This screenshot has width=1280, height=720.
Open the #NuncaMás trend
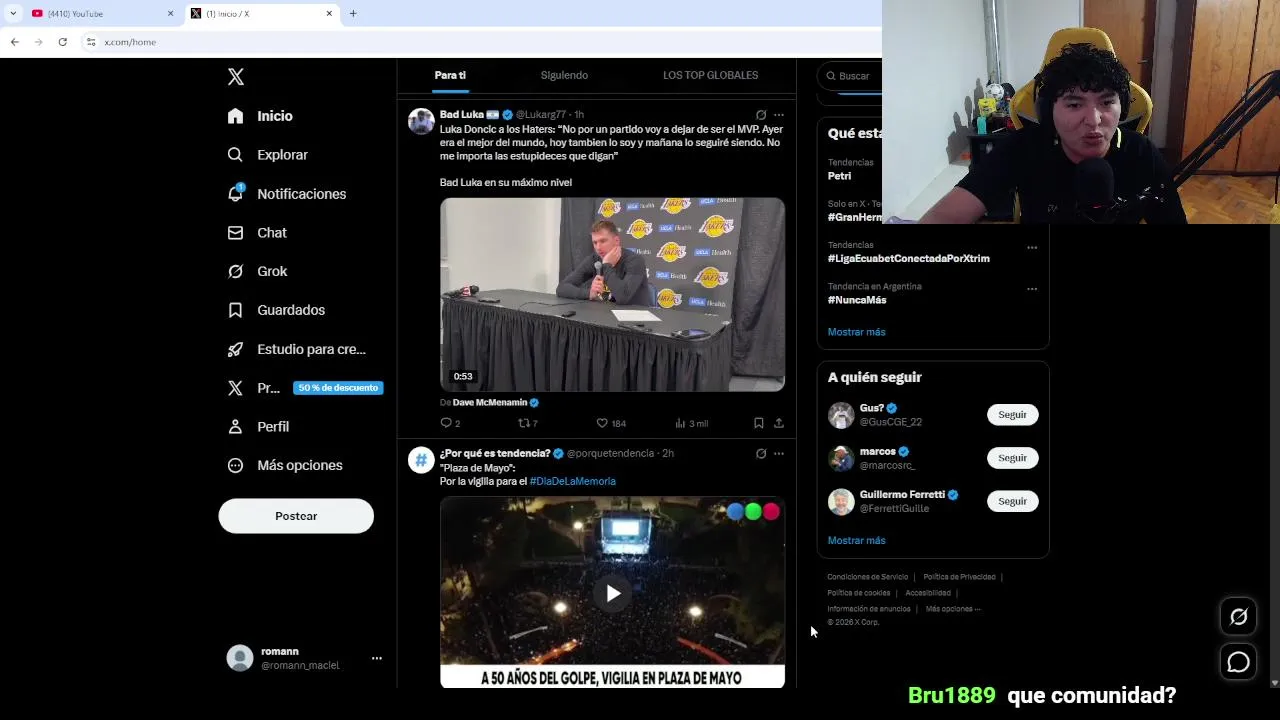(x=857, y=300)
